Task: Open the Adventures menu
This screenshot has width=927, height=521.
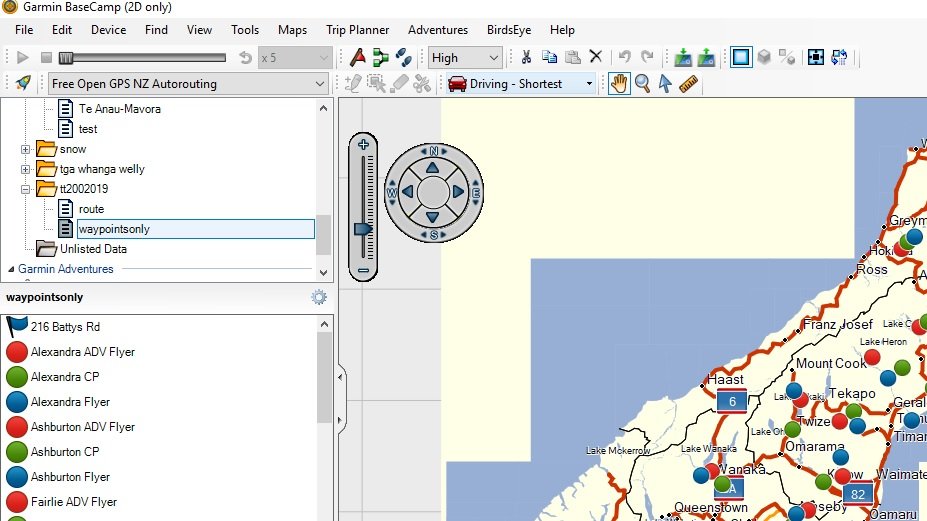Action: pos(437,30)
